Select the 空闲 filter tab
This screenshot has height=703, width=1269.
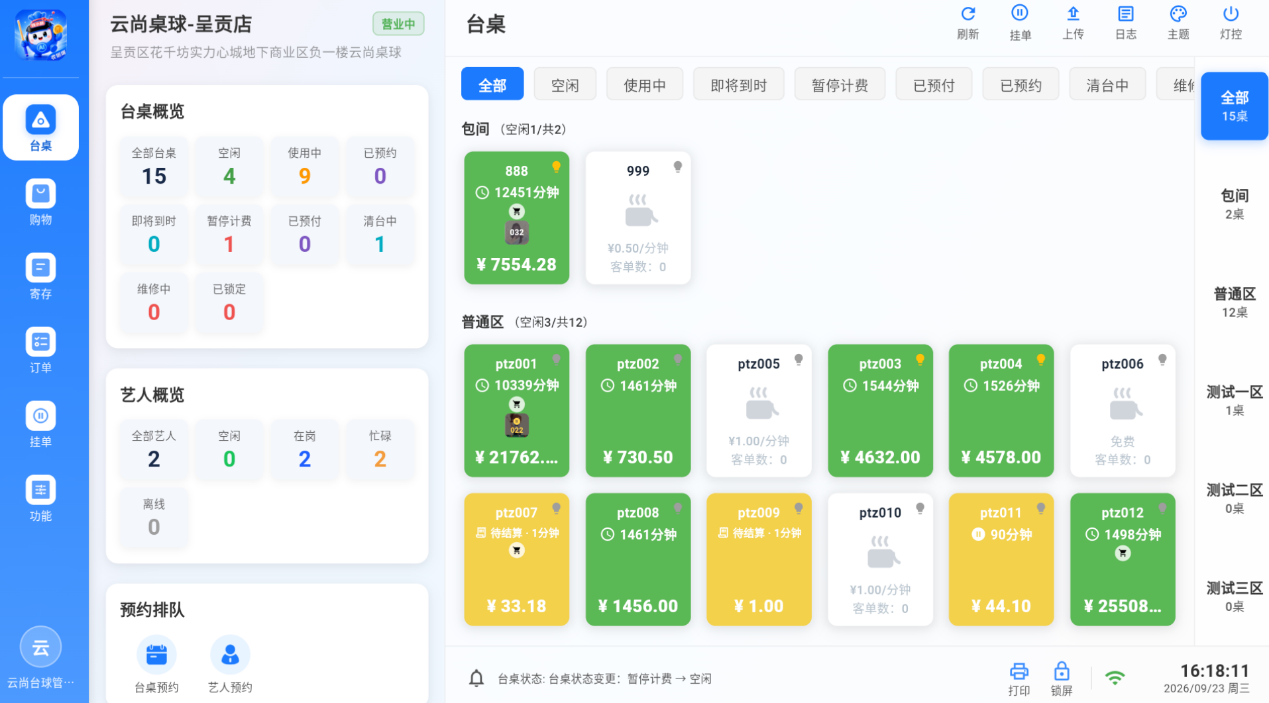(x=565, y=84)
